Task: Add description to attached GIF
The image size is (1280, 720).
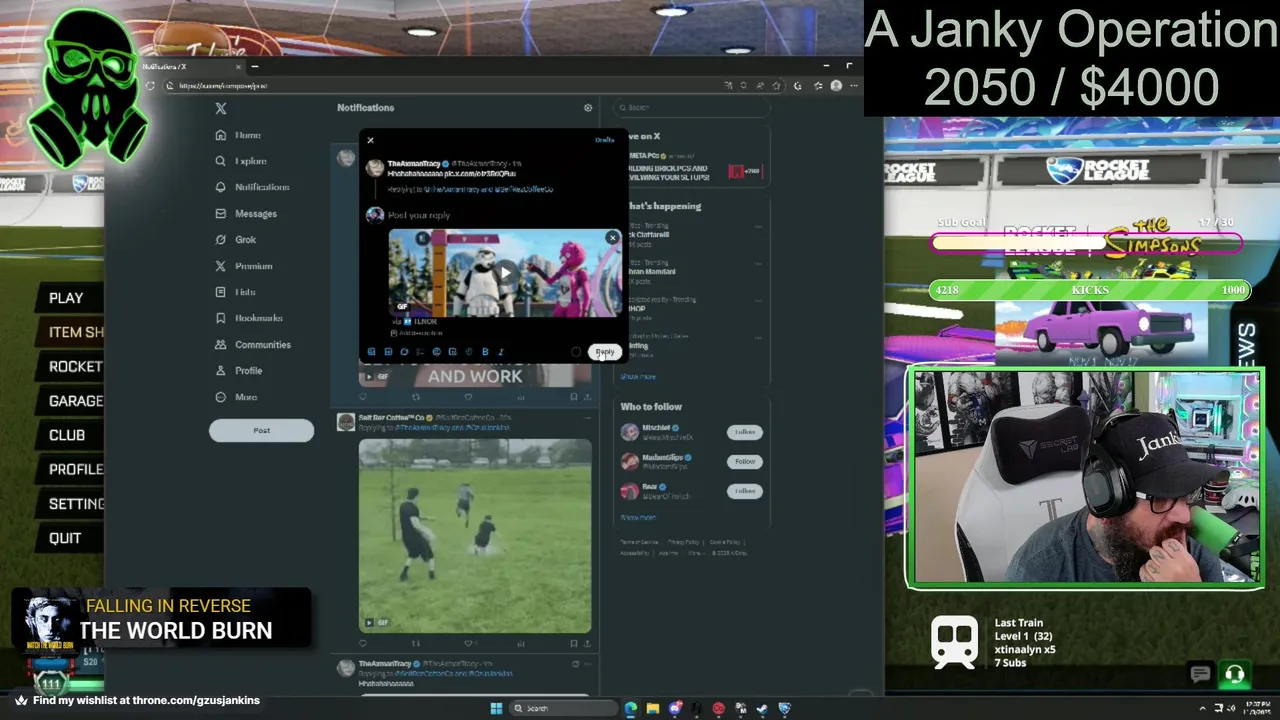Action: (x=417, y=333)
